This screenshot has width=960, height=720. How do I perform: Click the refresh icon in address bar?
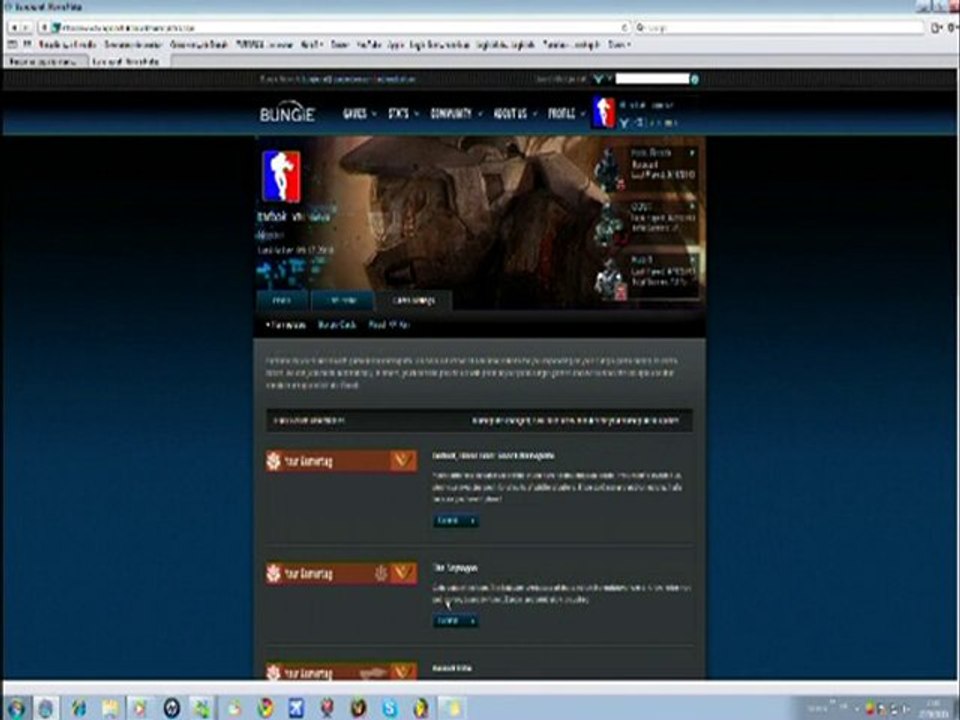pos(624,28)
